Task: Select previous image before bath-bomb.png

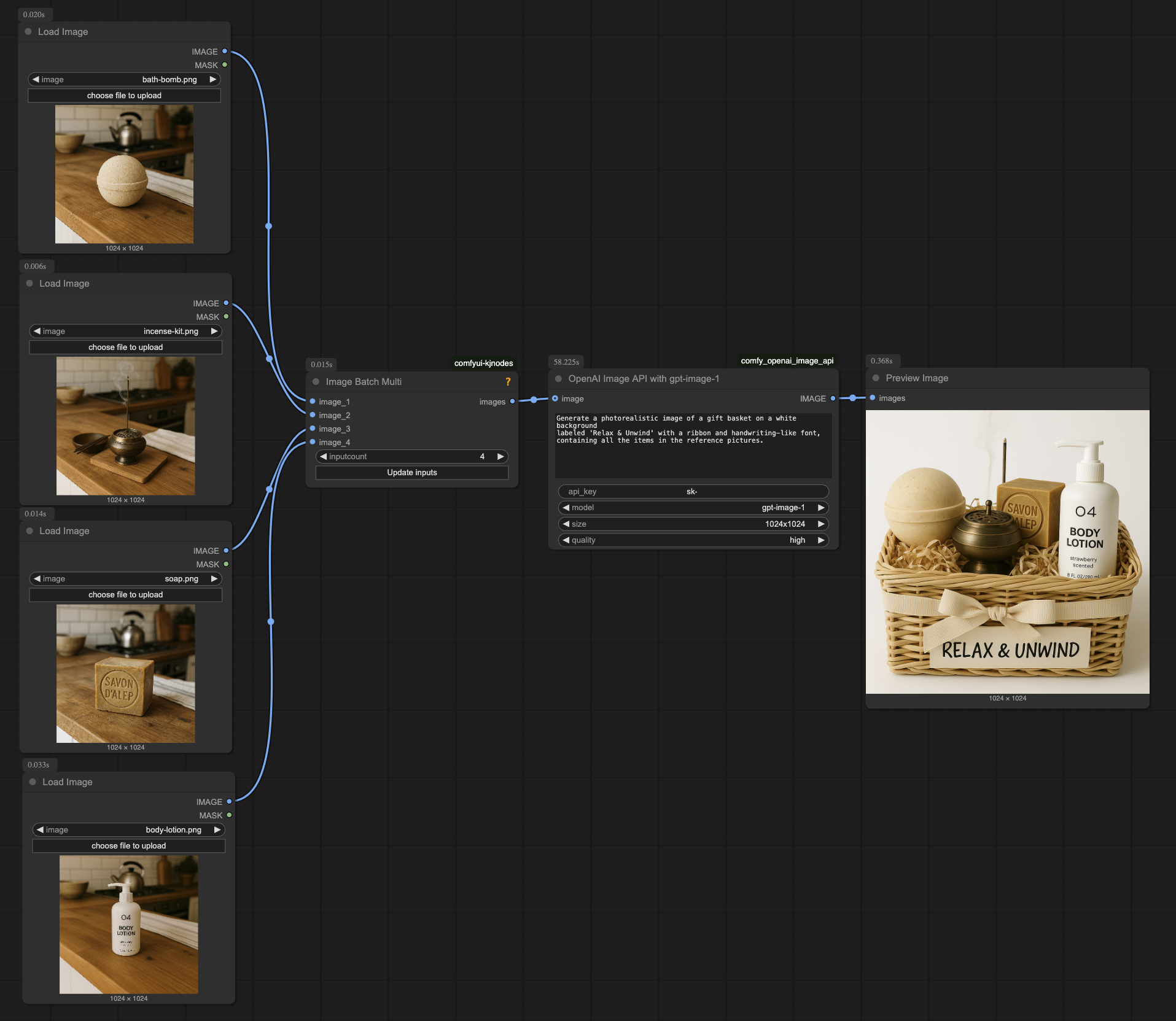Action: pos(36,79)
